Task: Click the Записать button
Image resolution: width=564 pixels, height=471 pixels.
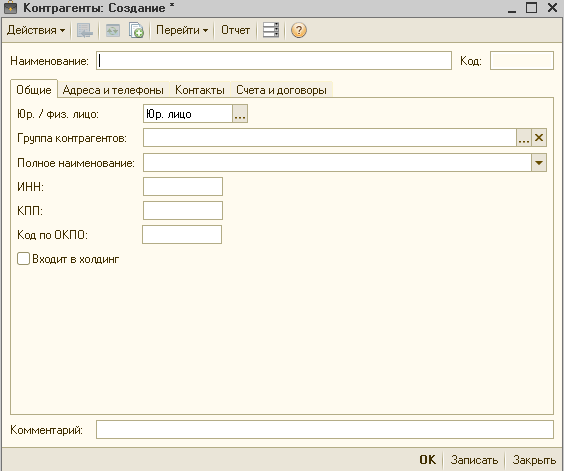Action: click(474, 460)
